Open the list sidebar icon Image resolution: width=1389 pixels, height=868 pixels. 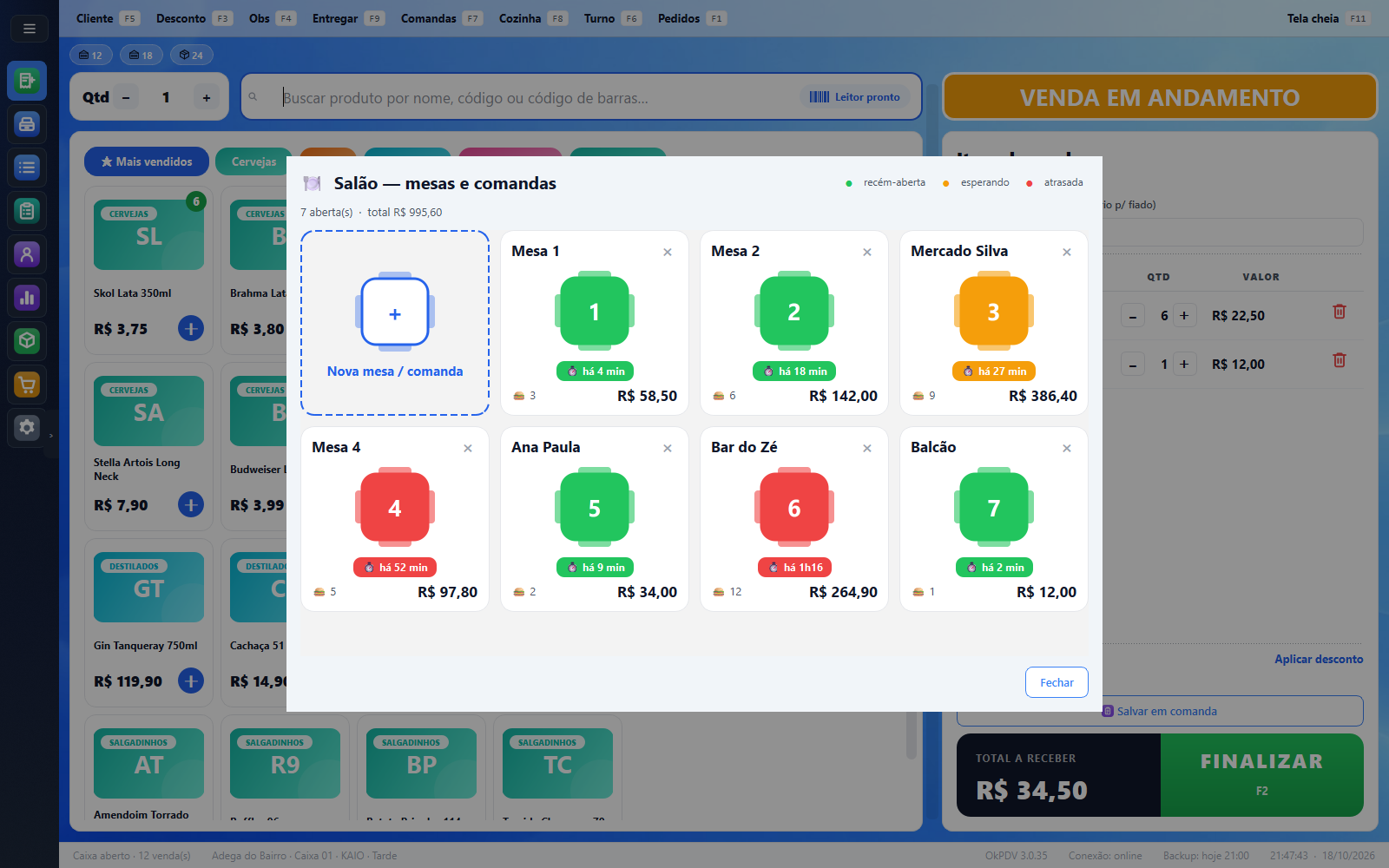[27, 168]
